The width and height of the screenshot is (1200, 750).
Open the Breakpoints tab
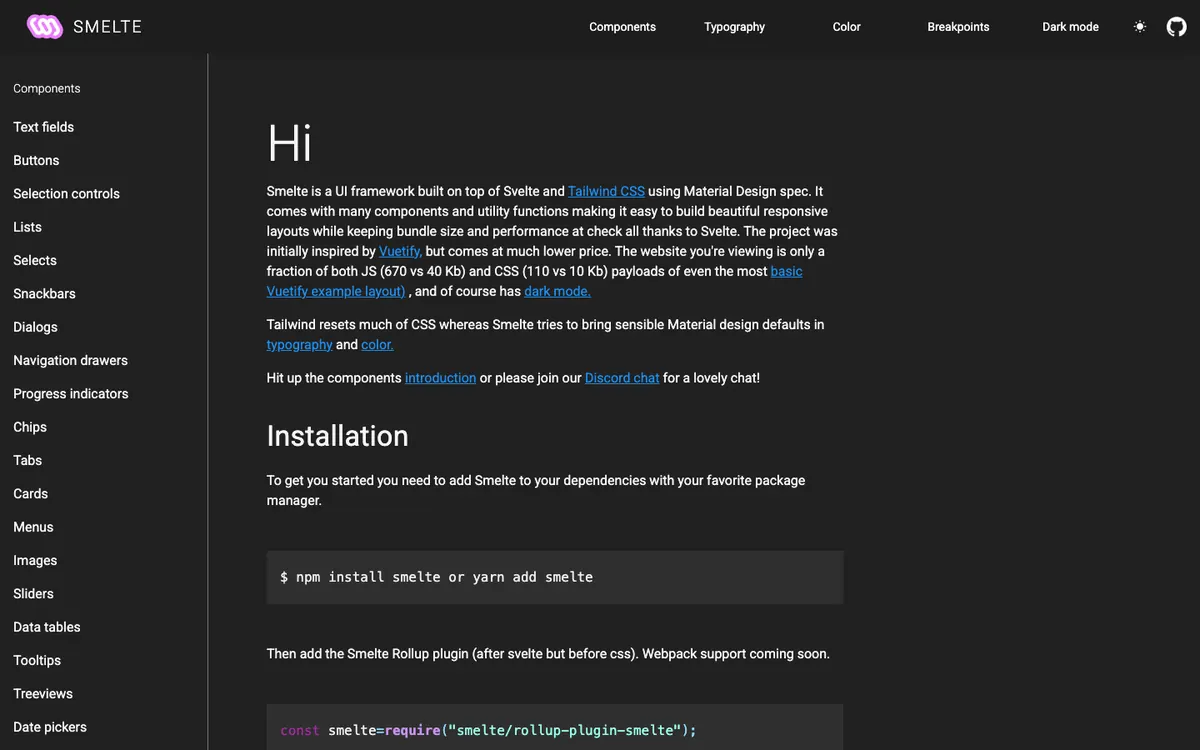pos(958,27)
